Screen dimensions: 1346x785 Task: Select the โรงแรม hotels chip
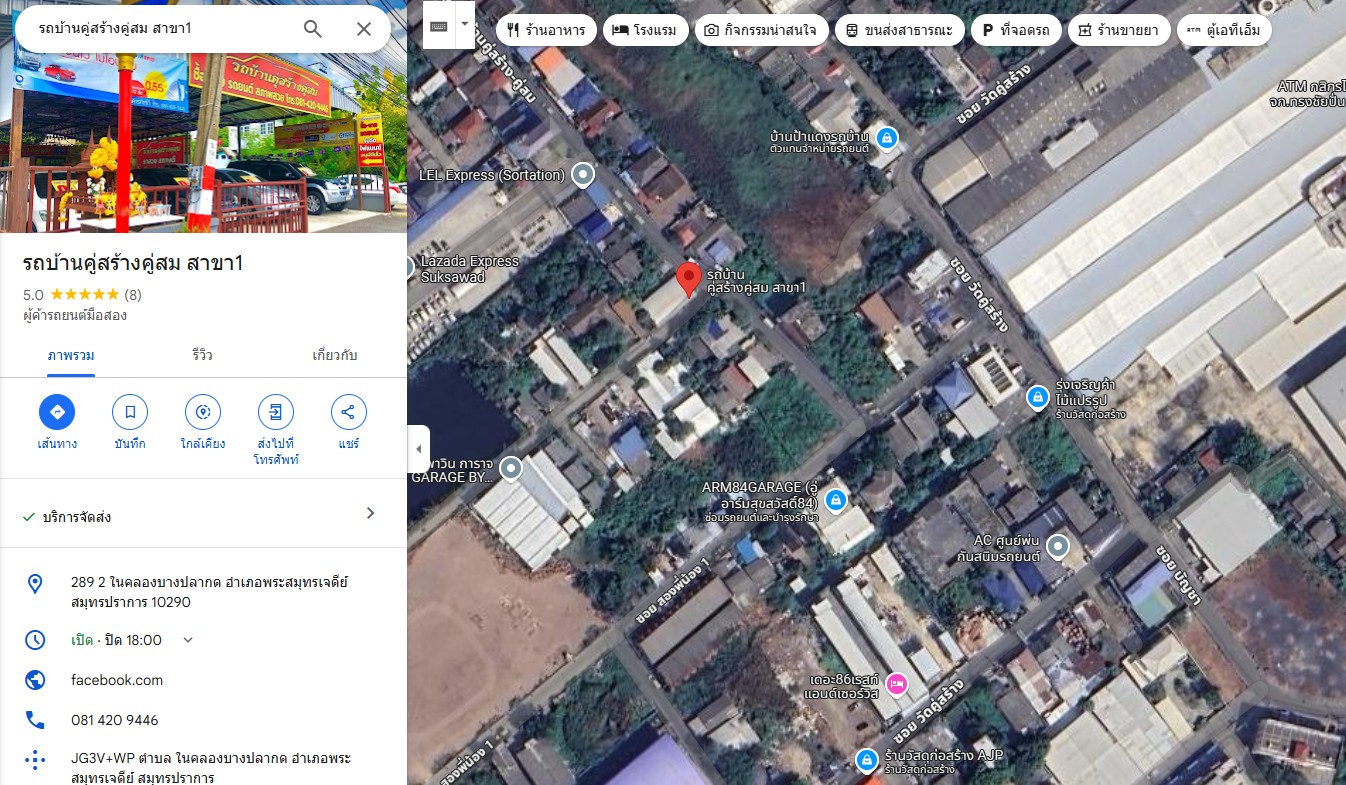tap(645, 30)
